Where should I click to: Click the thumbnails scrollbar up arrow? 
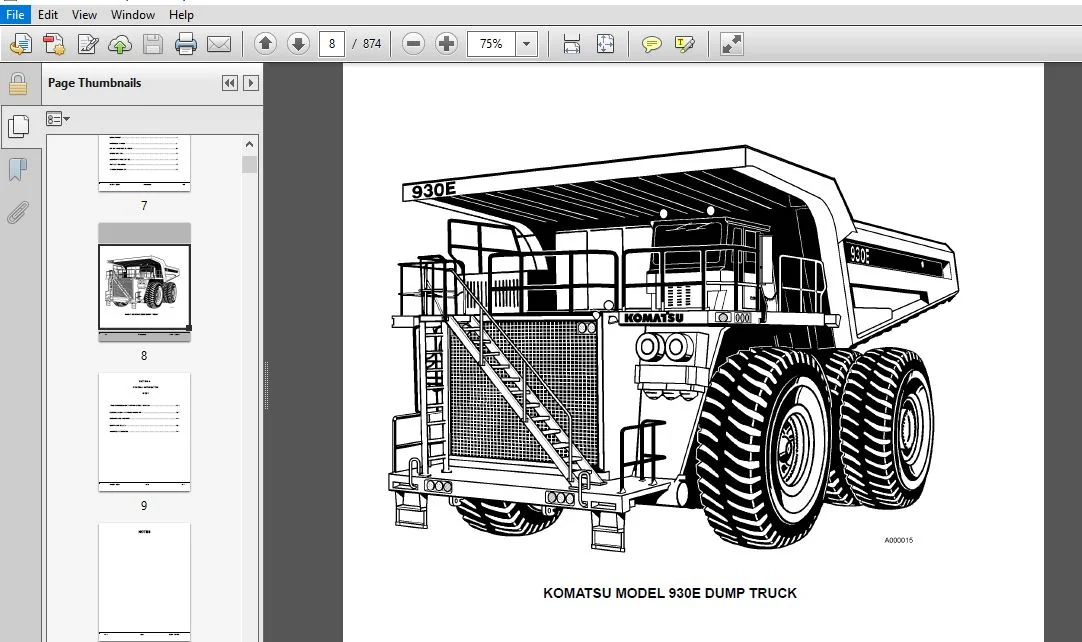tap(249, 144)
